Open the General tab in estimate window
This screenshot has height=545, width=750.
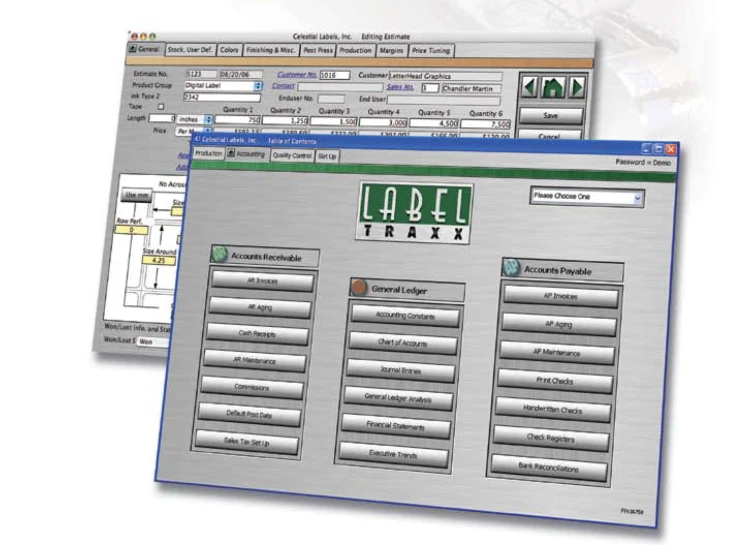coord(145,49)
